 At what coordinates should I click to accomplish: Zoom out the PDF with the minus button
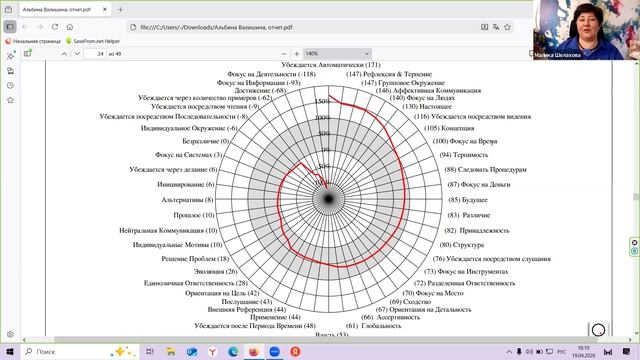[284, 53]
